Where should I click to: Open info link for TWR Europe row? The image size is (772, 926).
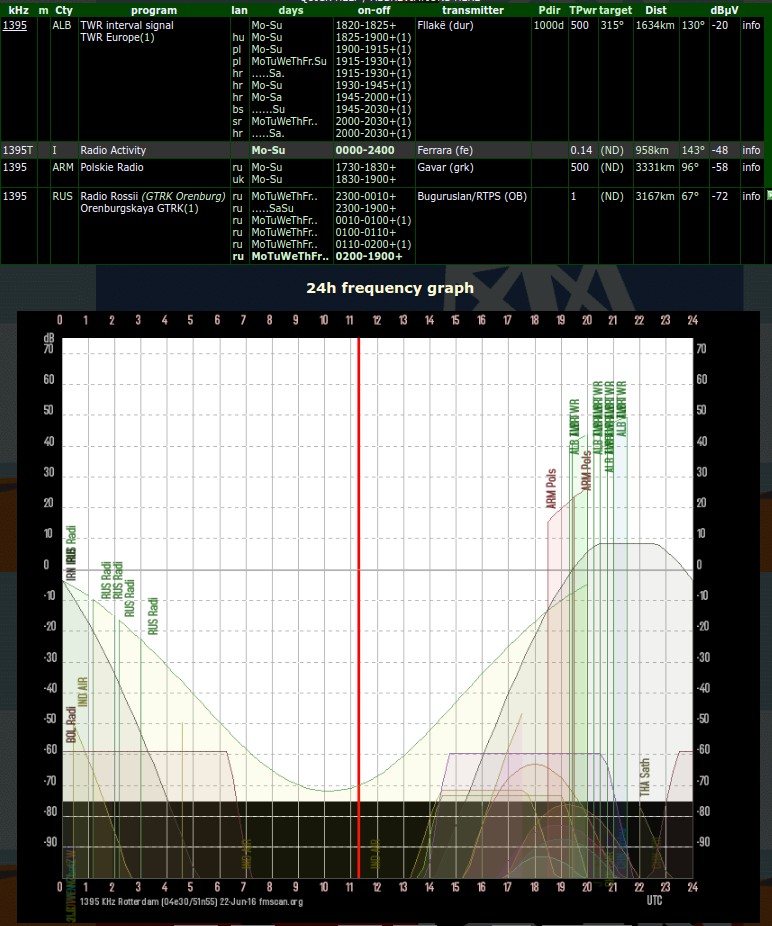(x=751, y=25)
